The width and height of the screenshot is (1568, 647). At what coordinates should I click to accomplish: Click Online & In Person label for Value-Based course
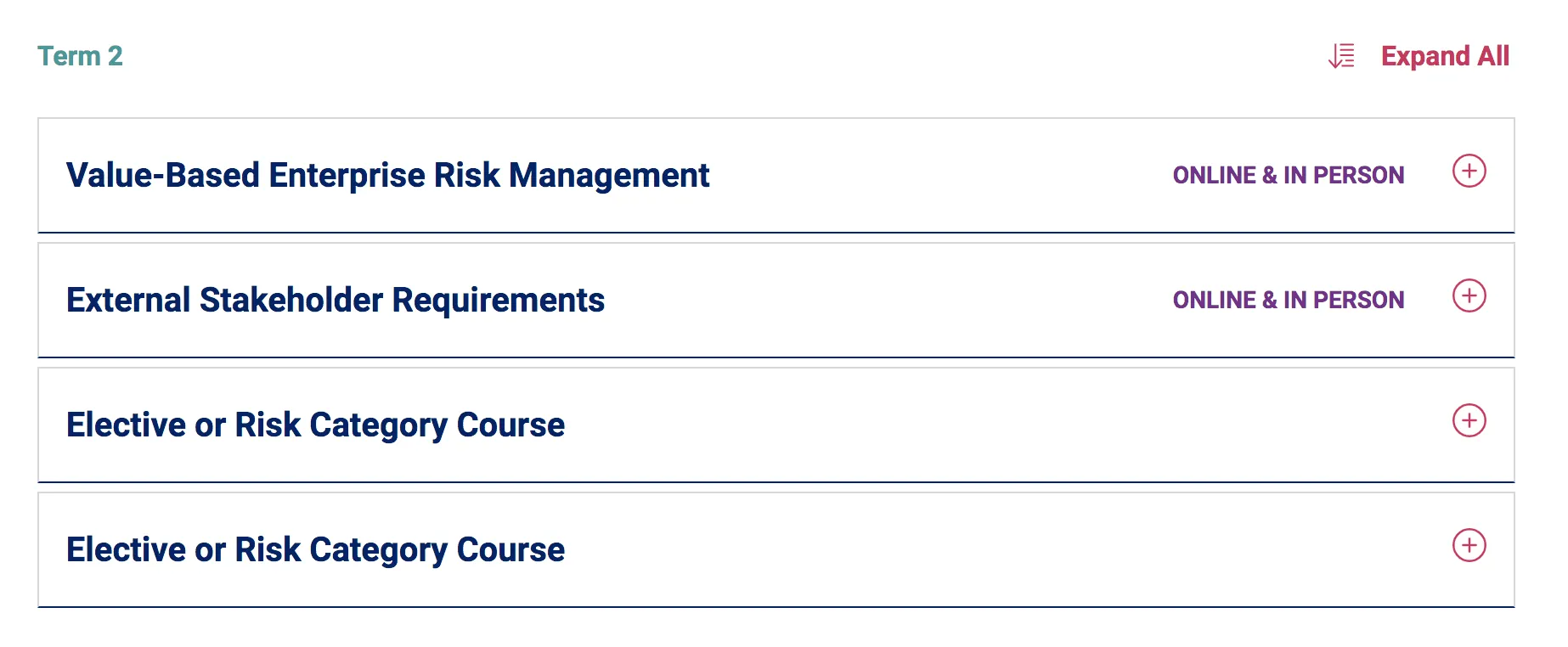tap(1288, 175)
